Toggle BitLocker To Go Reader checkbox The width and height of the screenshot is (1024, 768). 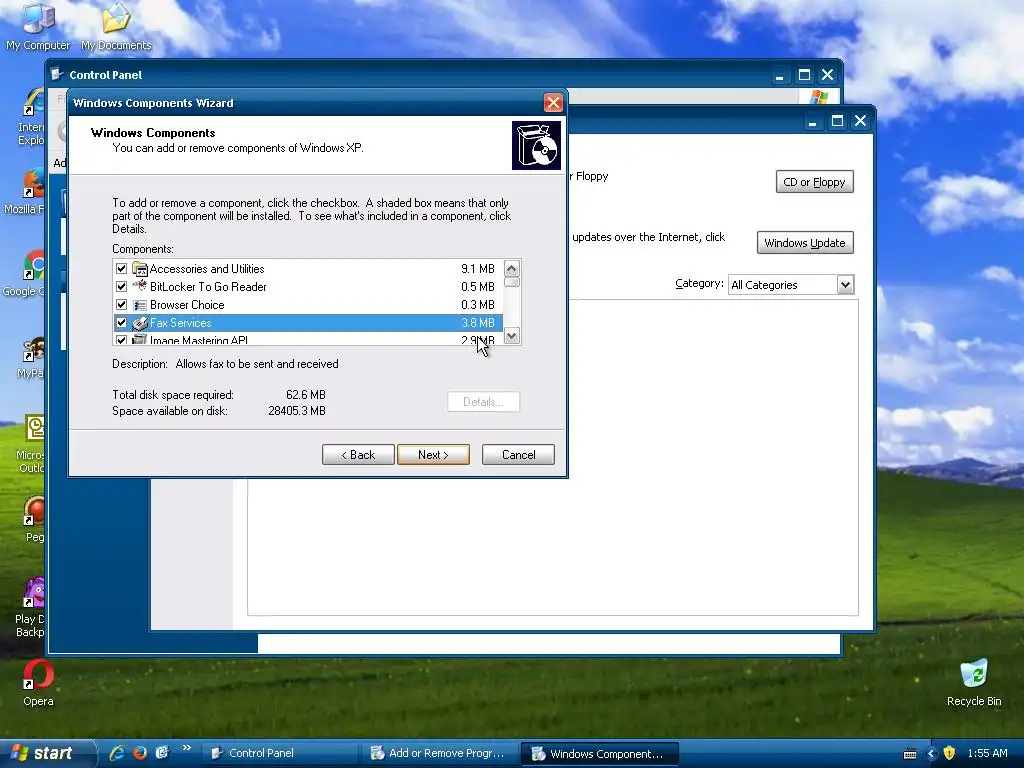[x=121, y=286]
